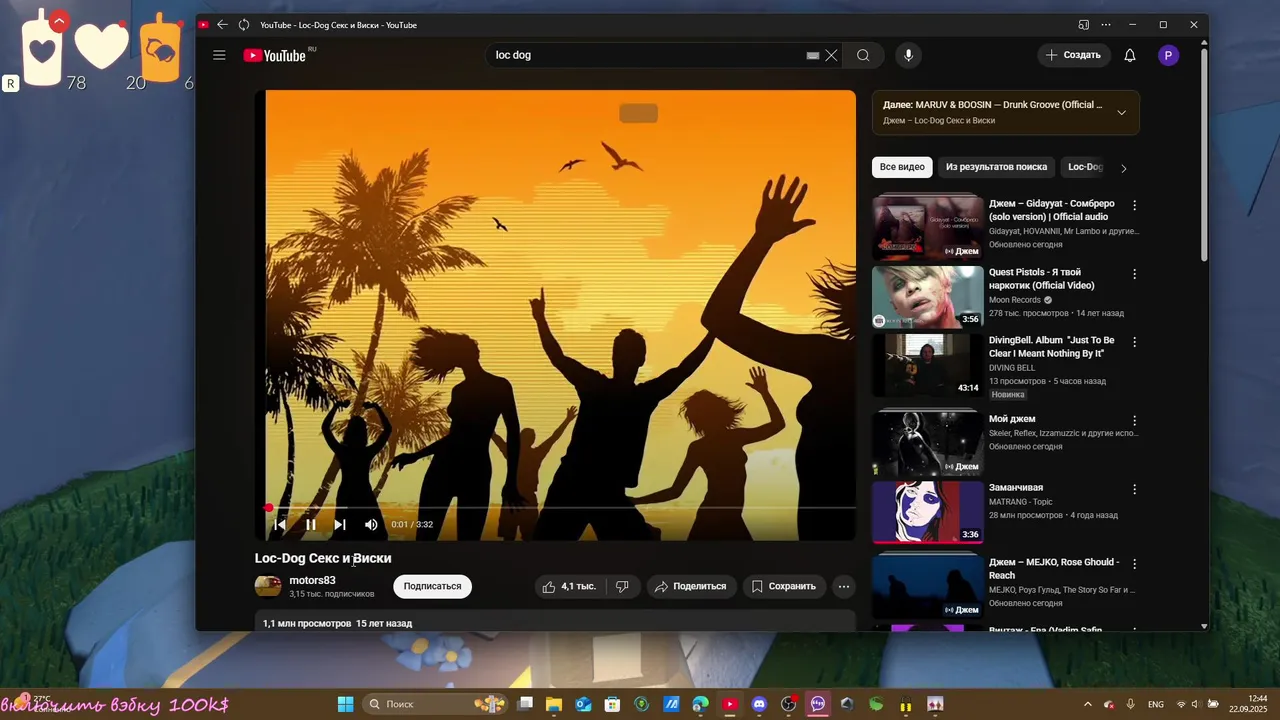Expand the video description with 1,1 млн просмотров

pos(555,622)
